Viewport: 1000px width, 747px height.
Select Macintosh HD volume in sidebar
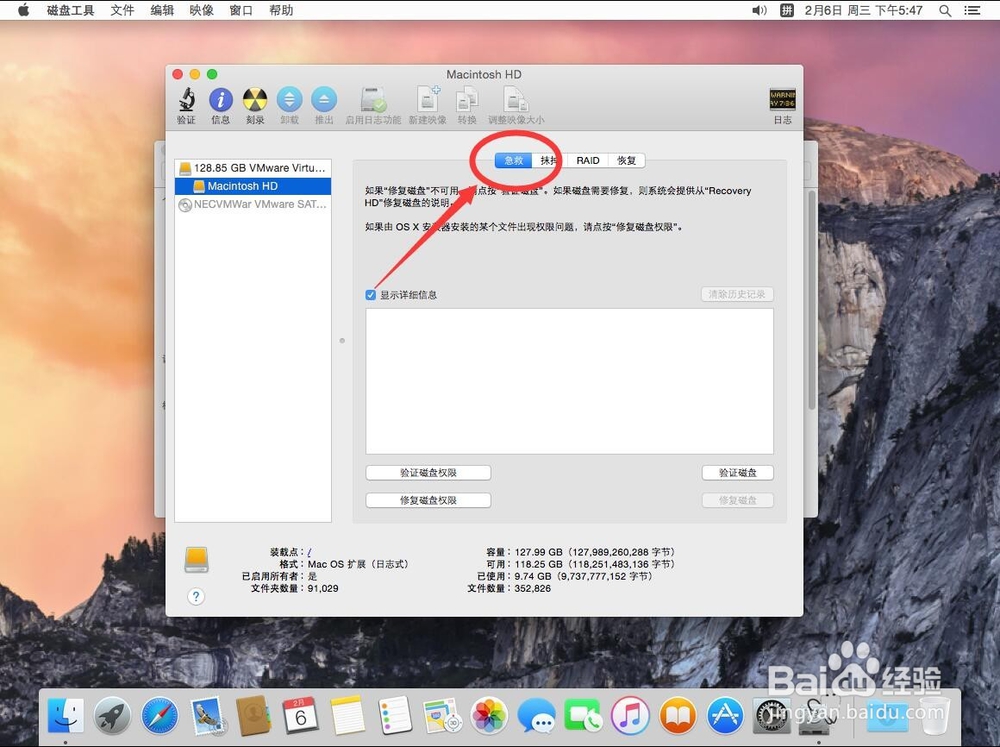coord(253,186)
